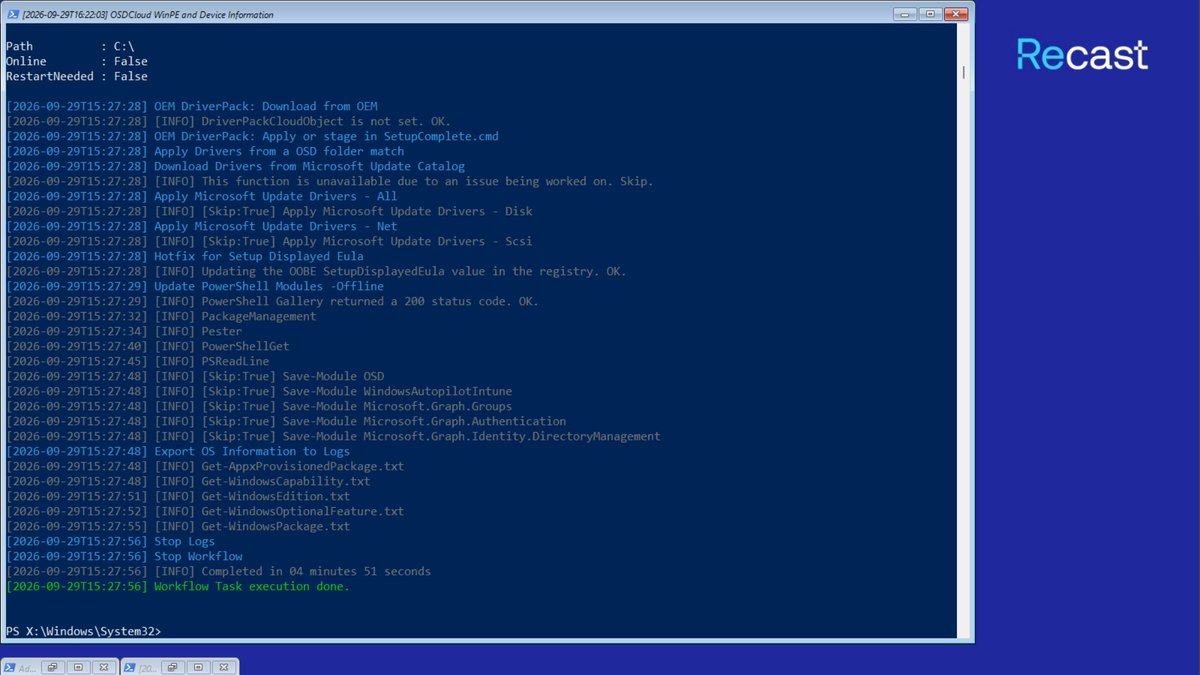Click 'Apply Drivers from a OSD folder match'

279,151
